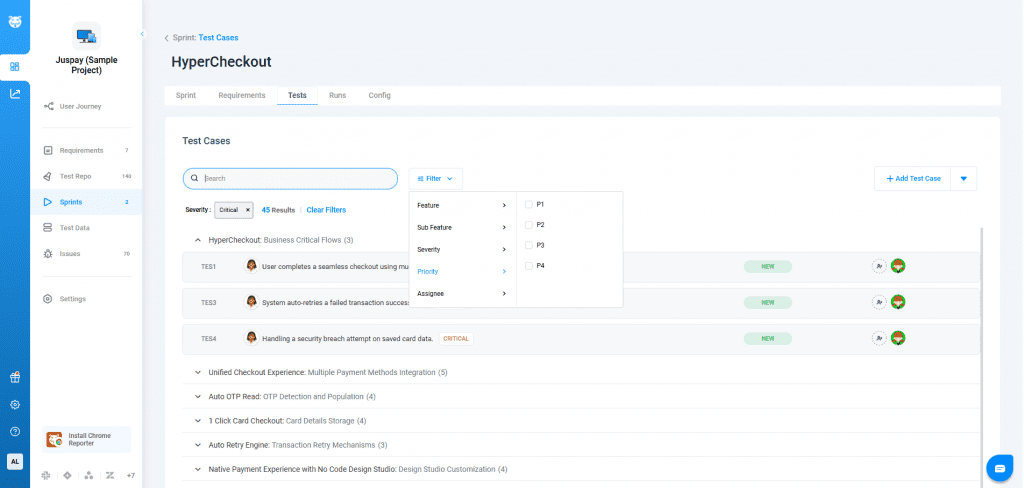Screen dimensions: 1024x488
Task: Open the dashboard grid icon in left rail
Action: point(14,67)
